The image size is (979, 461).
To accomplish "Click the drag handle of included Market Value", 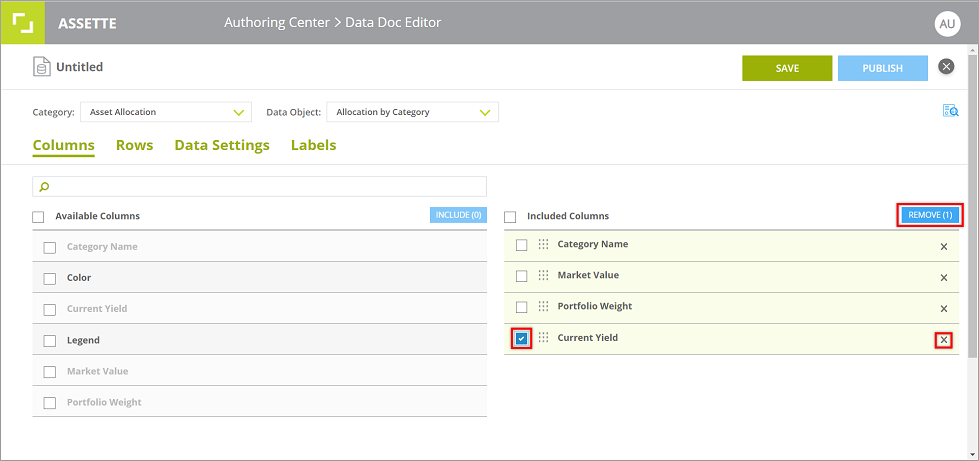I will tap(543, 275).
